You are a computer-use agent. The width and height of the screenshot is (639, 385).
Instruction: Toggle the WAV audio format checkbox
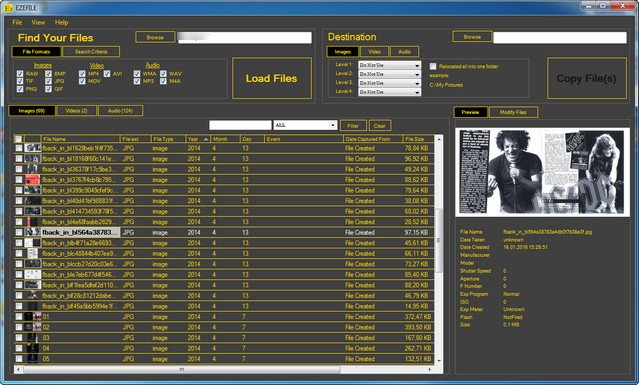pos(163,74)
